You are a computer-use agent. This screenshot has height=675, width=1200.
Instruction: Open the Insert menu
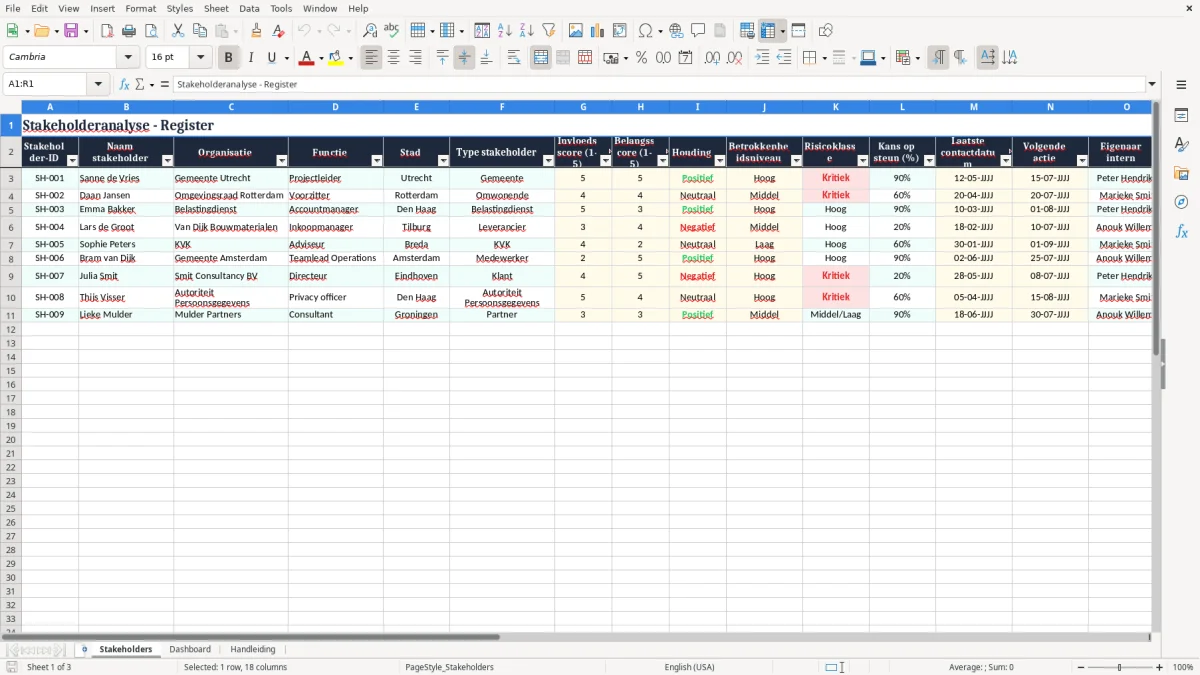pos(102,8)
